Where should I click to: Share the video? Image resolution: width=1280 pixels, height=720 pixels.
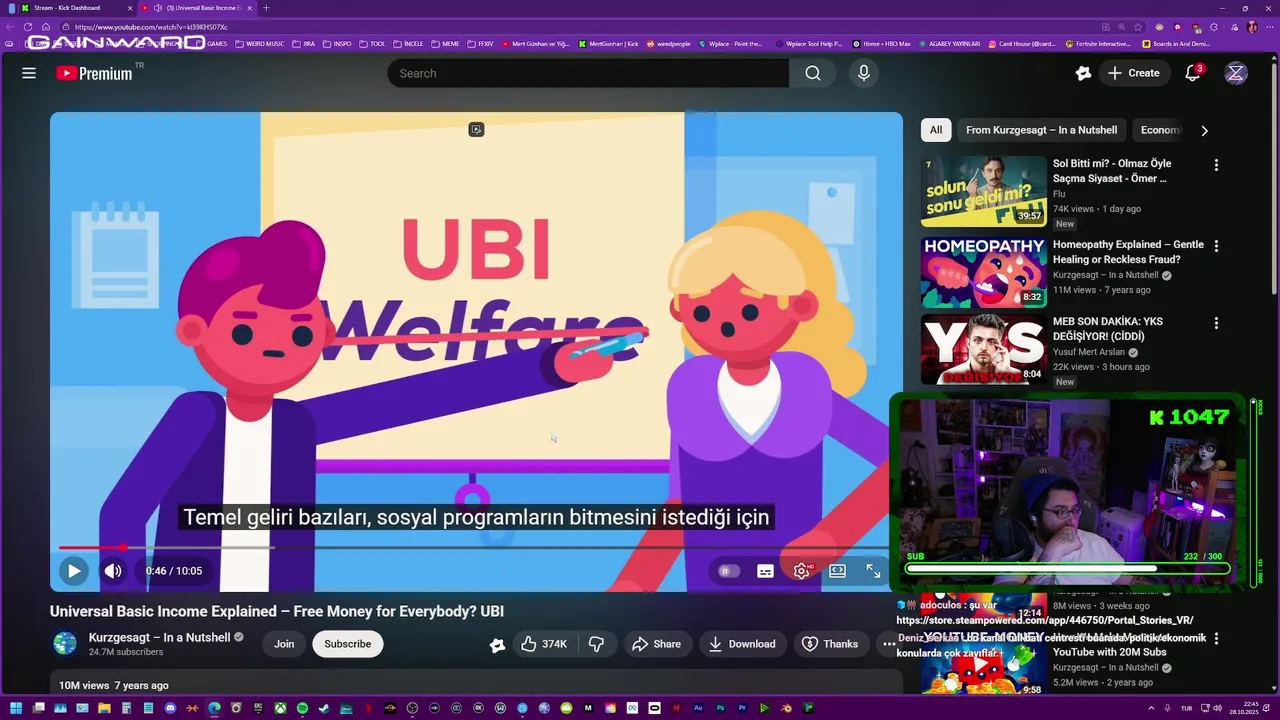pyautogui.click(x=656, y=644)
